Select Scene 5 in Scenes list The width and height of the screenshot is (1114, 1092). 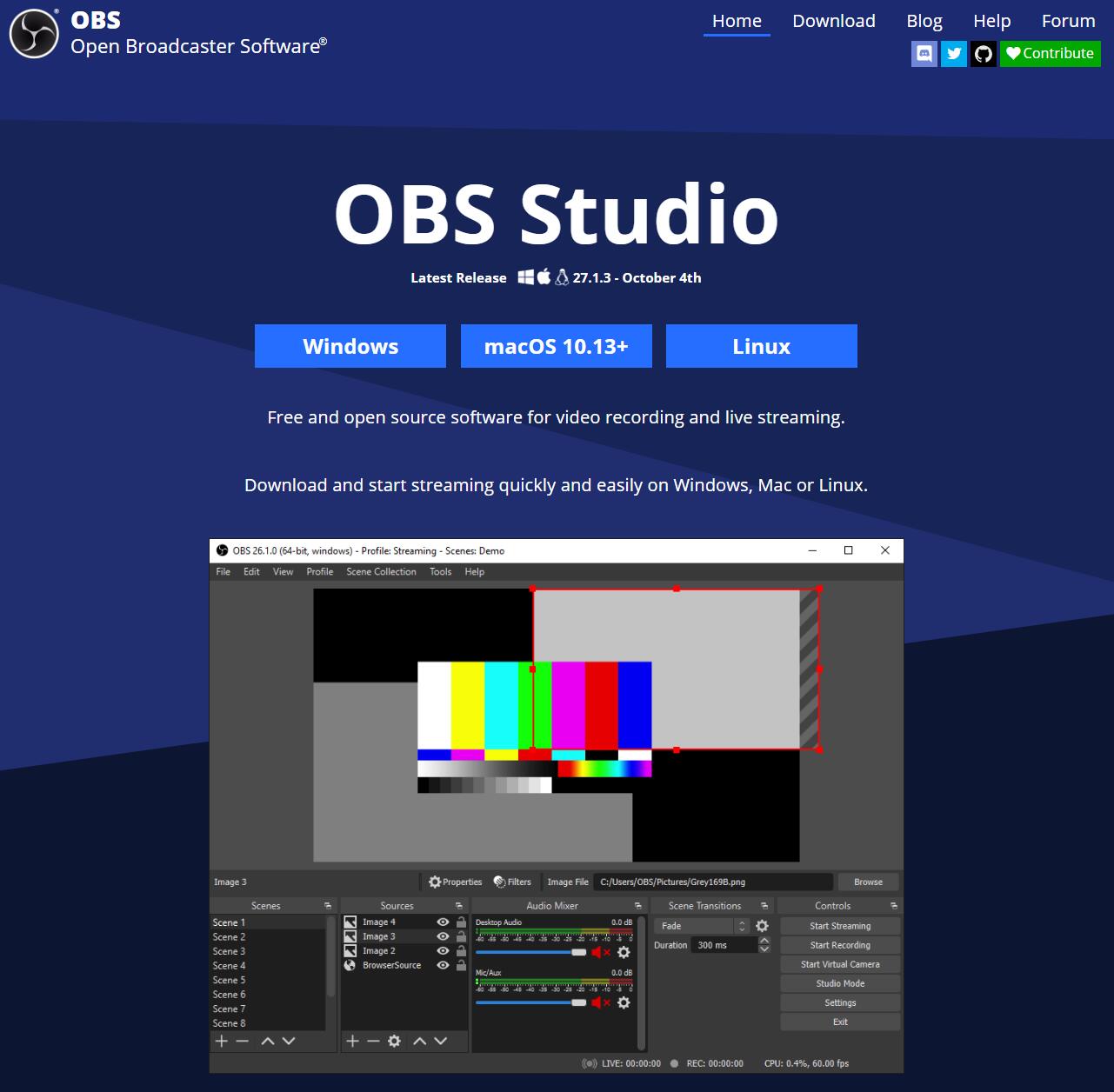point(269,980)
